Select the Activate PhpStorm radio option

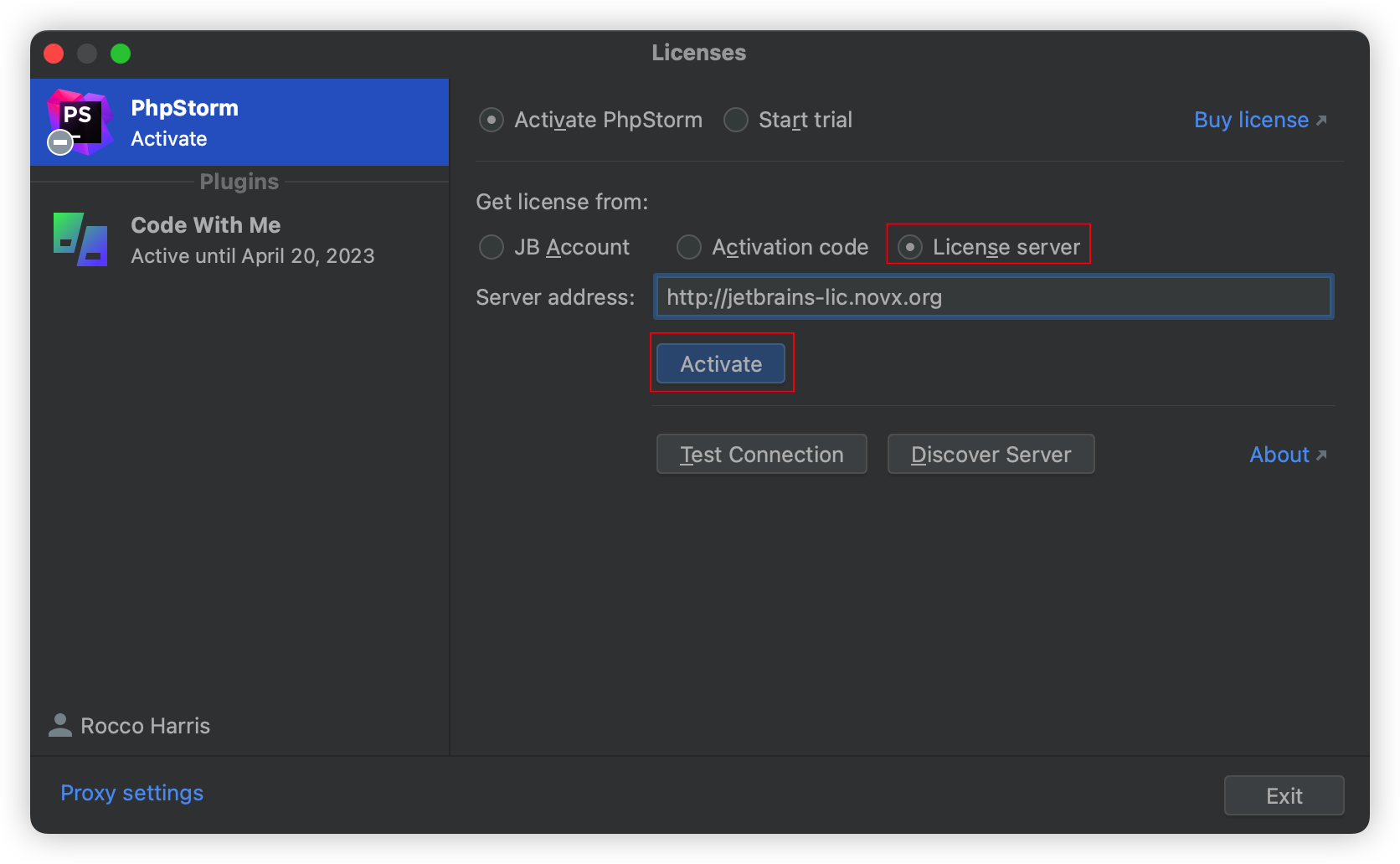[x=492, y=121]
